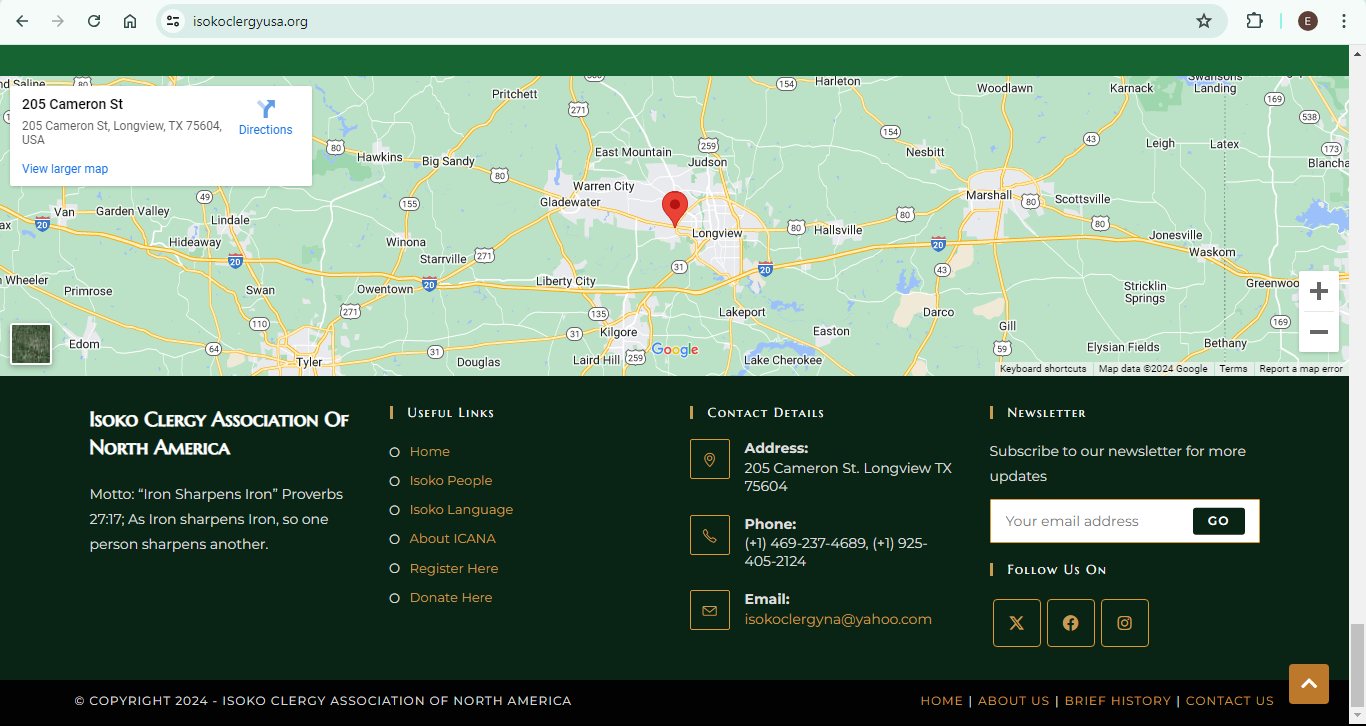Zoom in on the map
Viewport: 1366px width, 726px height.
1318,291
